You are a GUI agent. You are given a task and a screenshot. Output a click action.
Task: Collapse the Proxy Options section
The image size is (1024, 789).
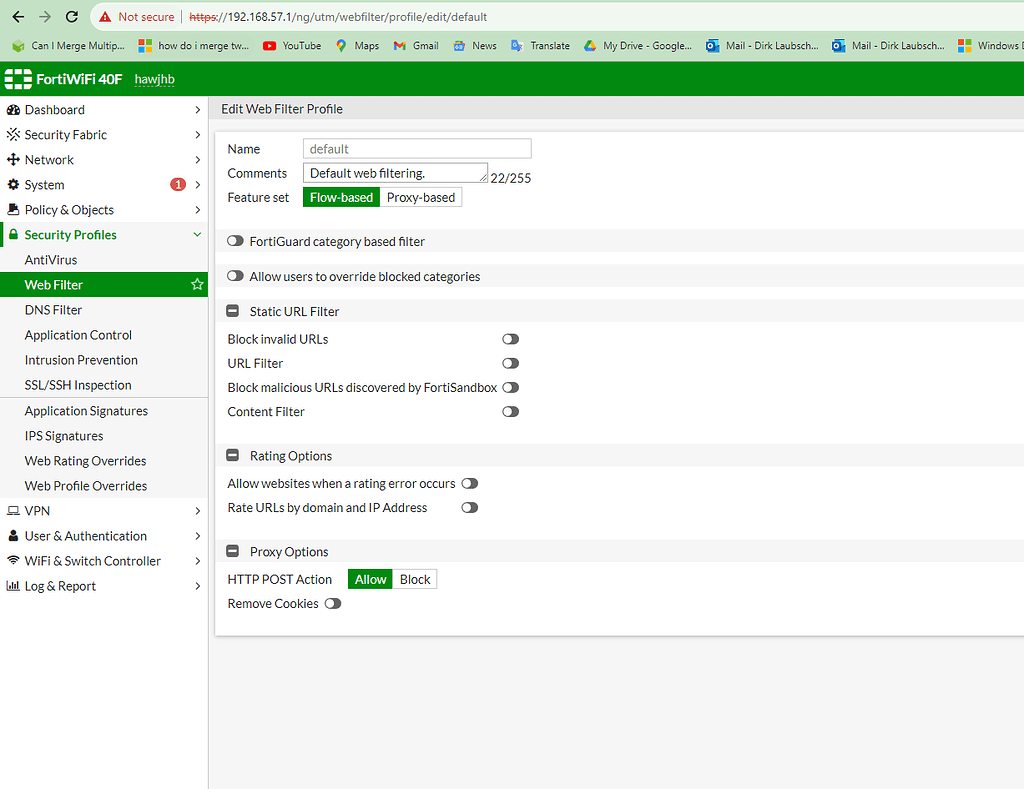coord(232,551)
